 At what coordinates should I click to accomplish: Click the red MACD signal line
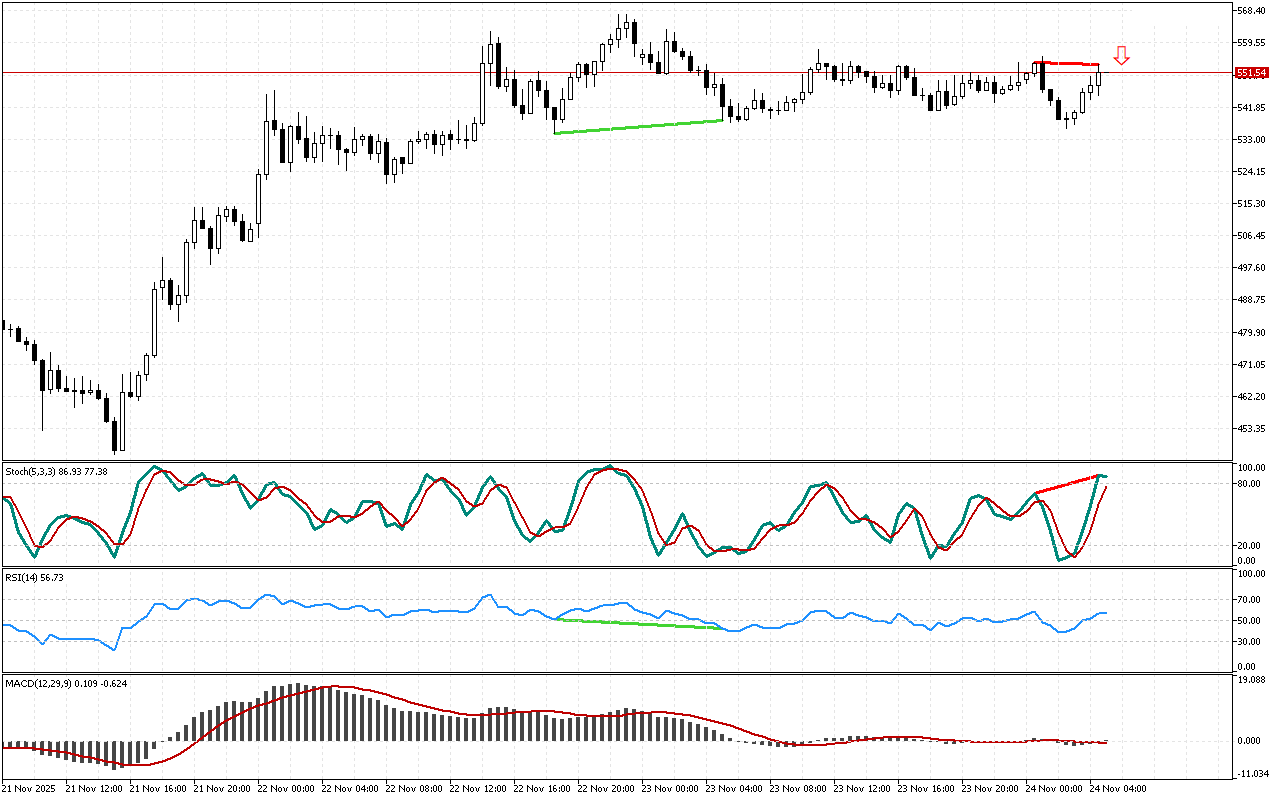[340, 687]
